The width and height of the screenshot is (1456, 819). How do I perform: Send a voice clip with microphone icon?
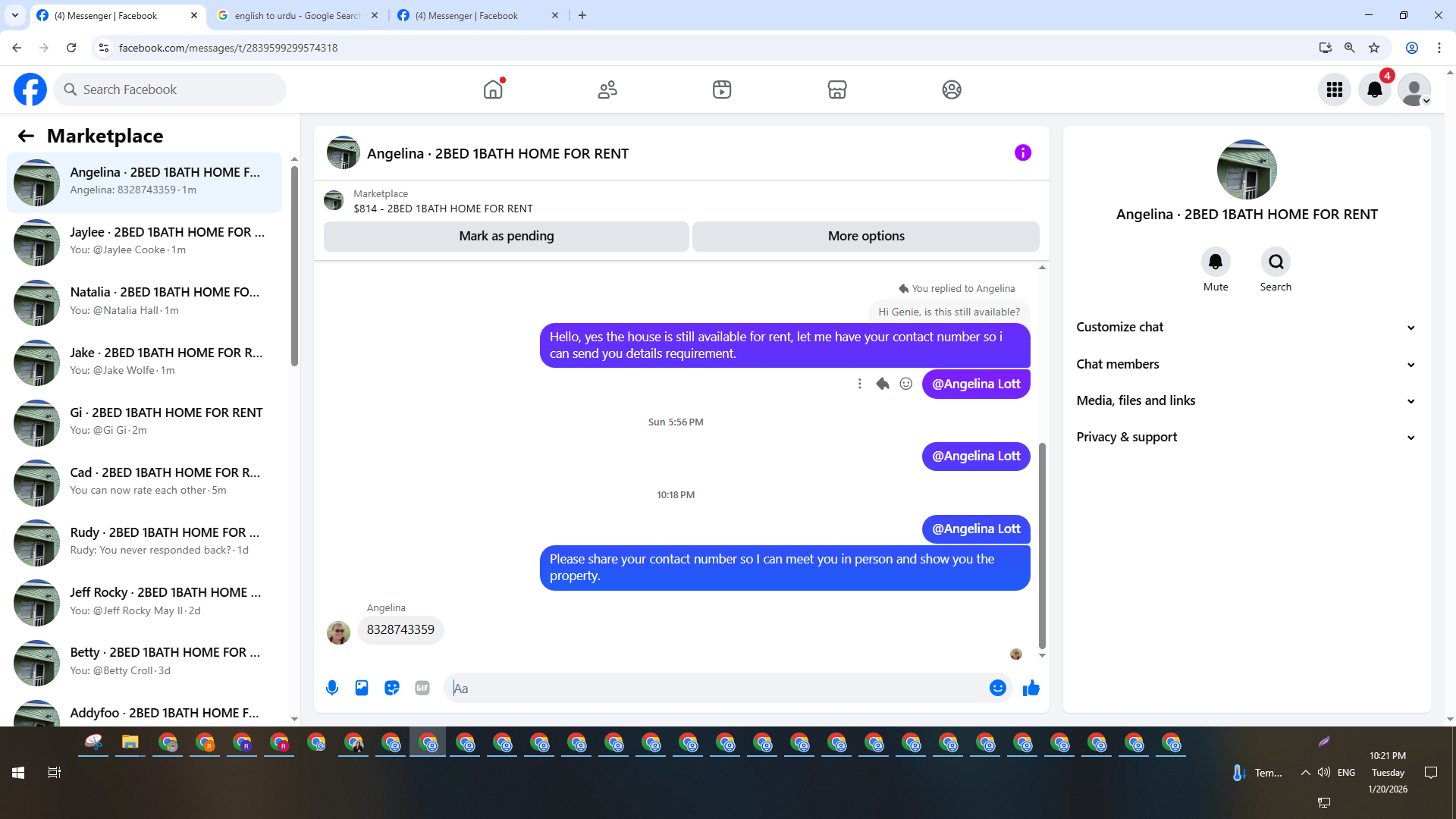[x=332, y=688]
